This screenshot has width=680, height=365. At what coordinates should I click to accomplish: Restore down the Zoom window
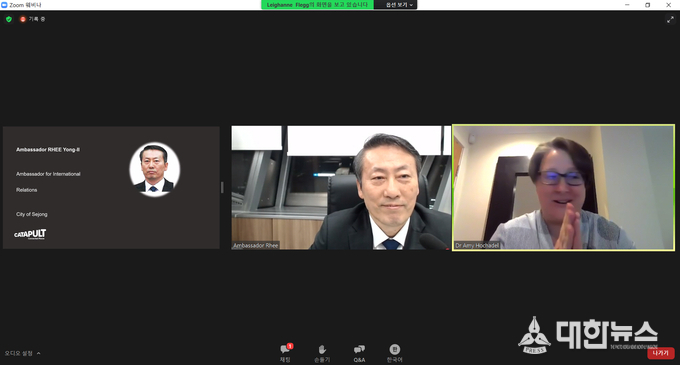click(x=647, y=5)
